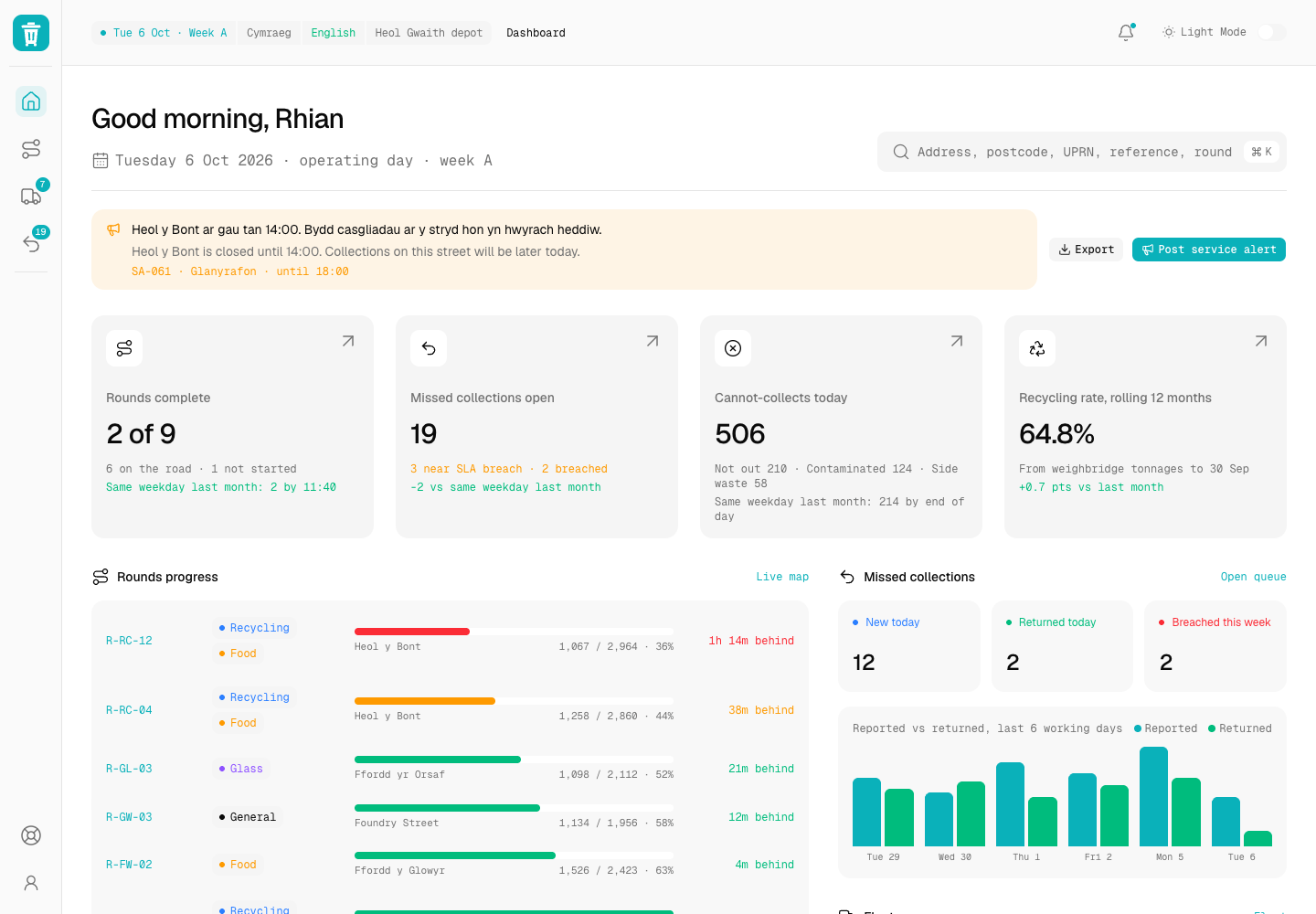The height and width of the screenshot is (914, 1316).
Task: Open the Home sidebar icon
Action: pos(31,101)
